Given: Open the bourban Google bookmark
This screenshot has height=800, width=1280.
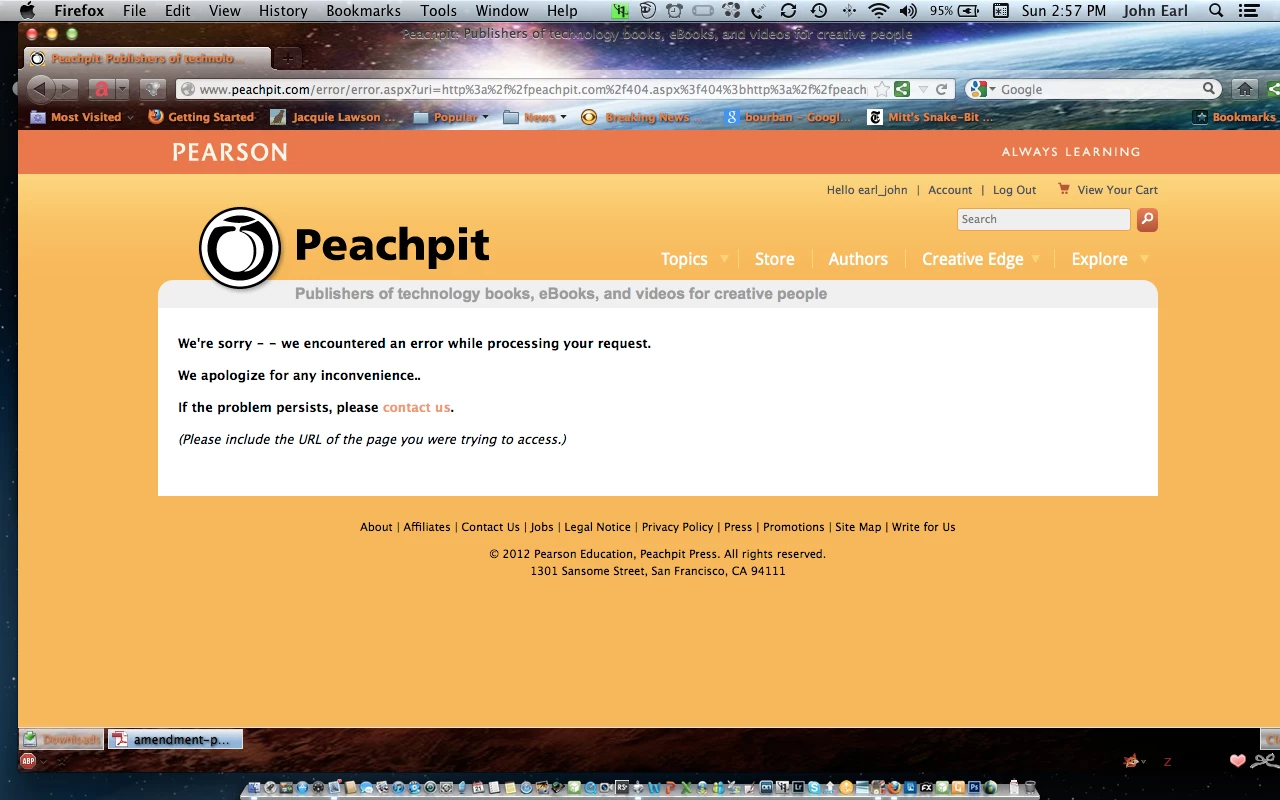Looking at the screenshot, I should pos(787,117).
